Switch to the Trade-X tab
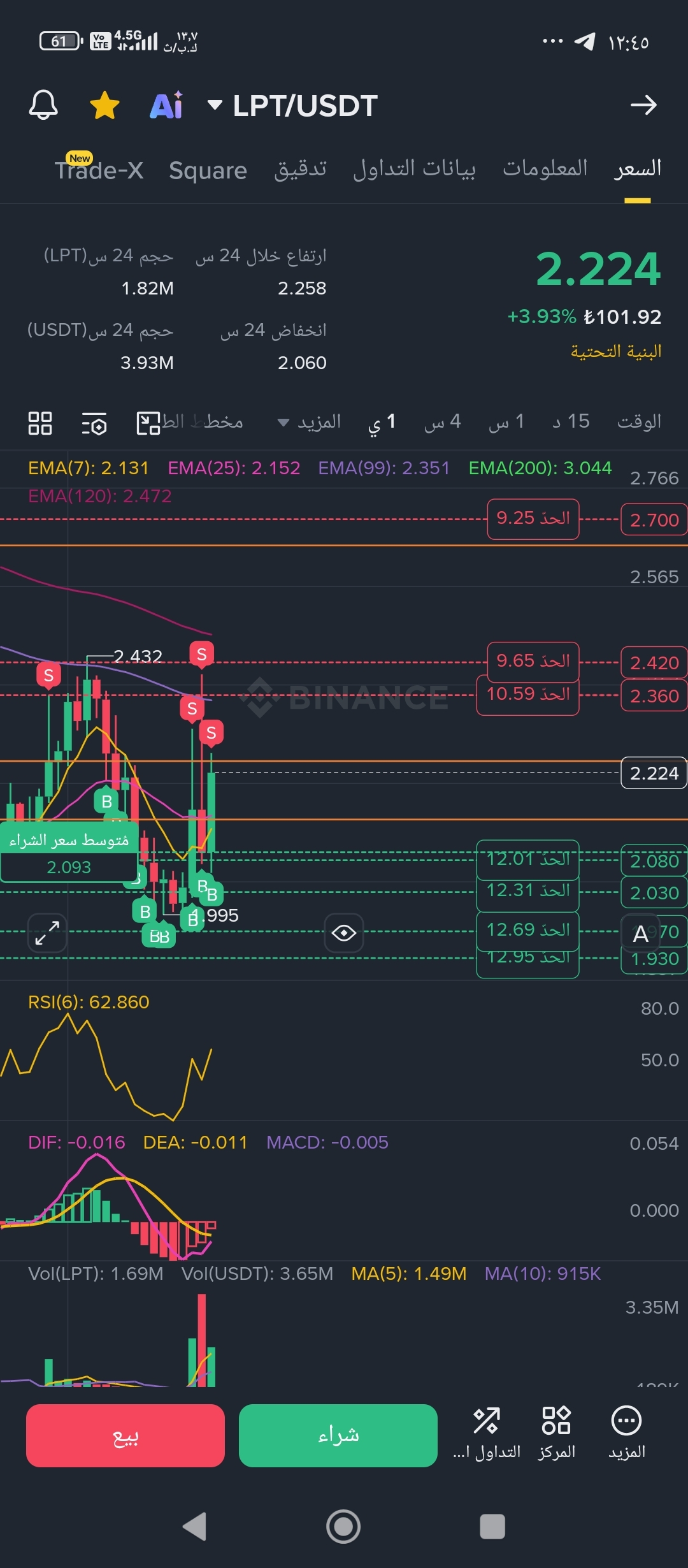The width and height of the screenshot is (688, 1568). point(99,170)
